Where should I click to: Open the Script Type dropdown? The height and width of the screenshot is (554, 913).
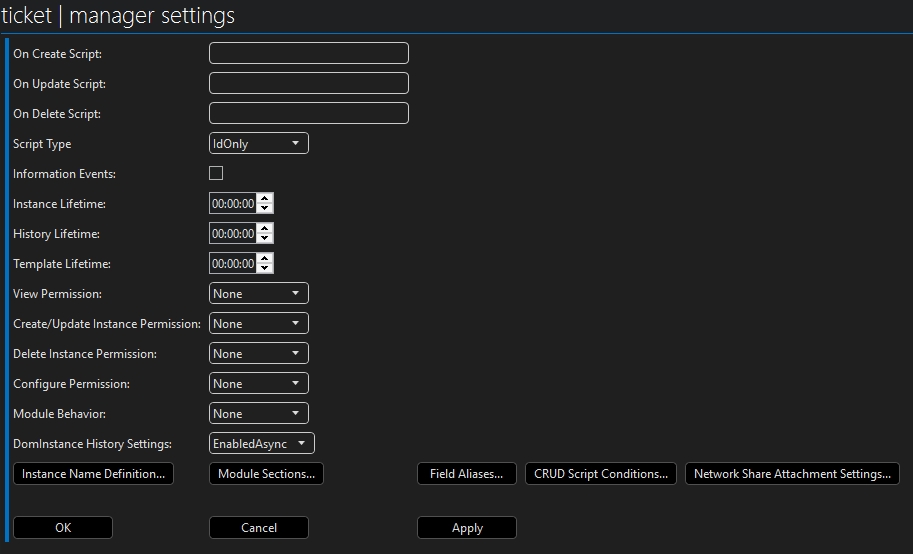(258, 144)
